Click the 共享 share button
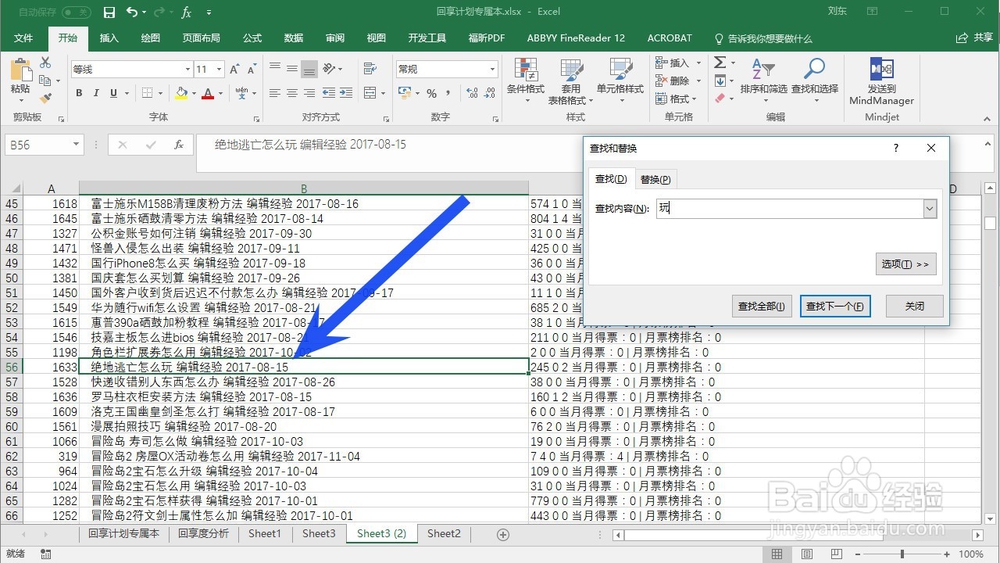The image size is (1000, 563). 974,38
